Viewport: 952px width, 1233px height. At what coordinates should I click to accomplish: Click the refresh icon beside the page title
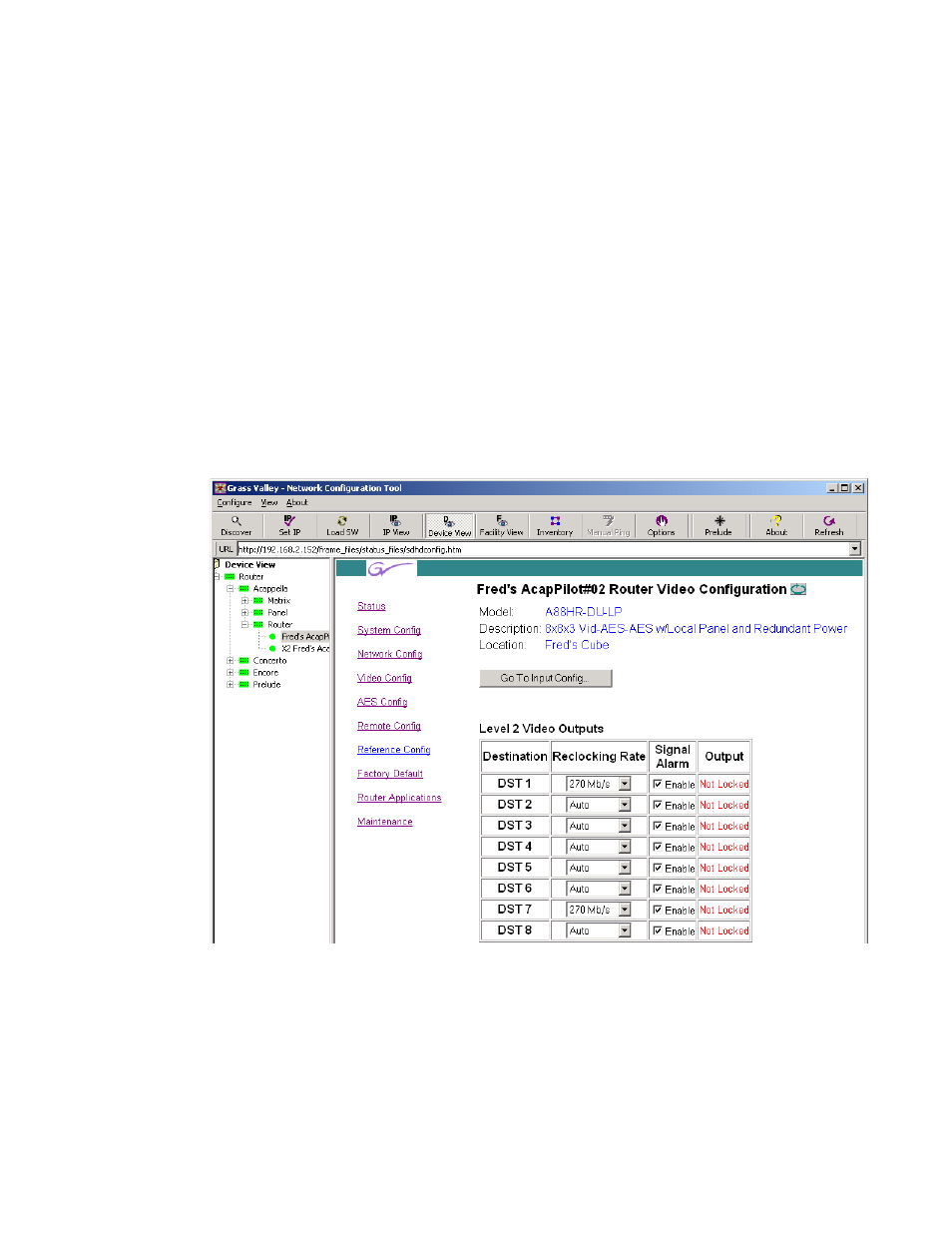[x=798, y=589]
